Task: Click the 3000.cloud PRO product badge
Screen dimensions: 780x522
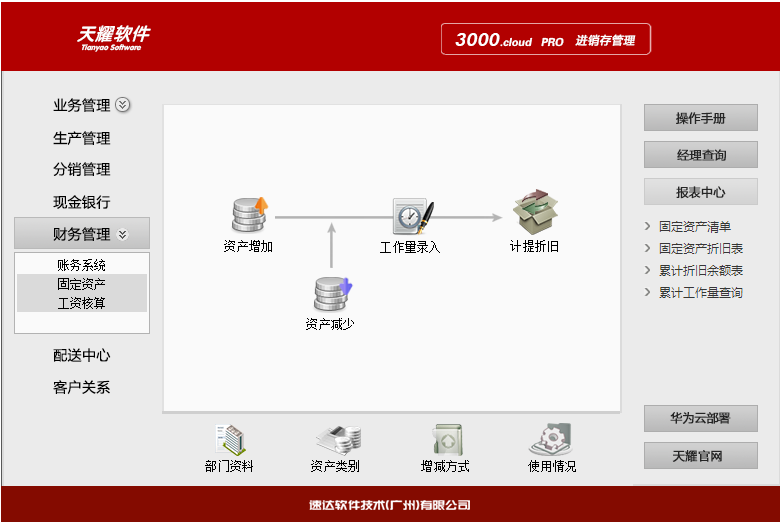Action: [545, 40]
